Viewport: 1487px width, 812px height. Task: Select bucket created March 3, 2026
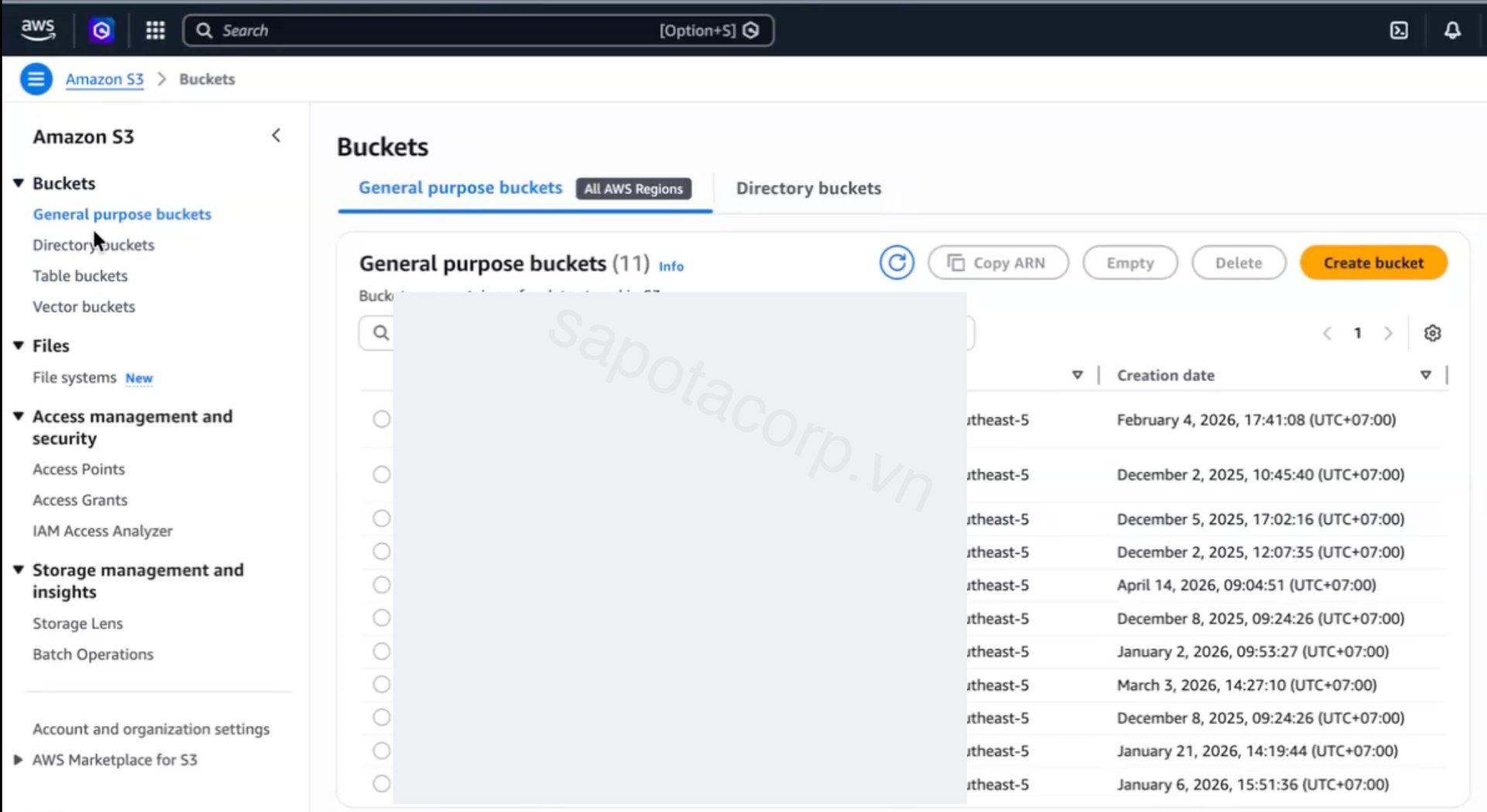381,684
